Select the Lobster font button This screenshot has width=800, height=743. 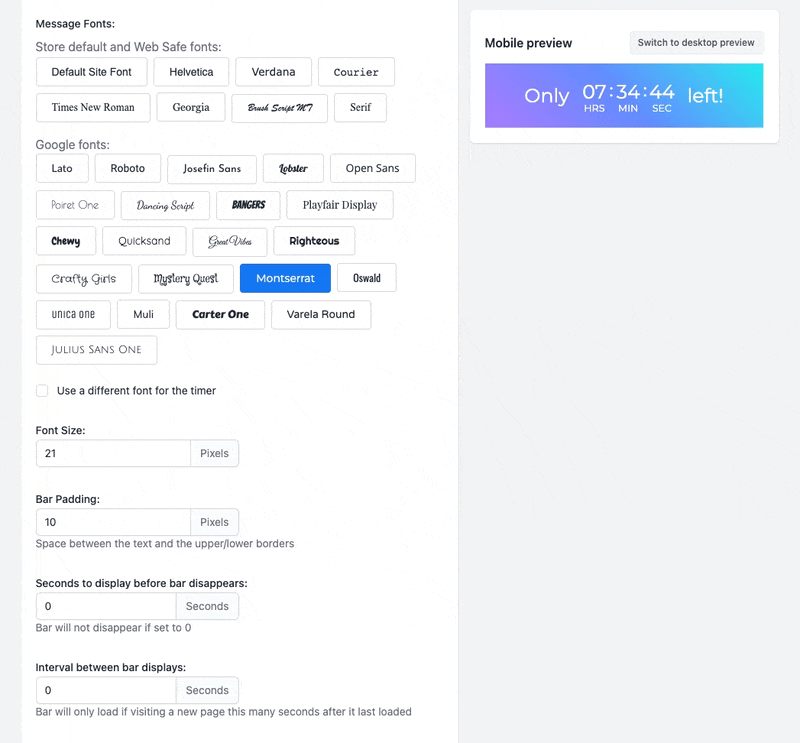293,168
